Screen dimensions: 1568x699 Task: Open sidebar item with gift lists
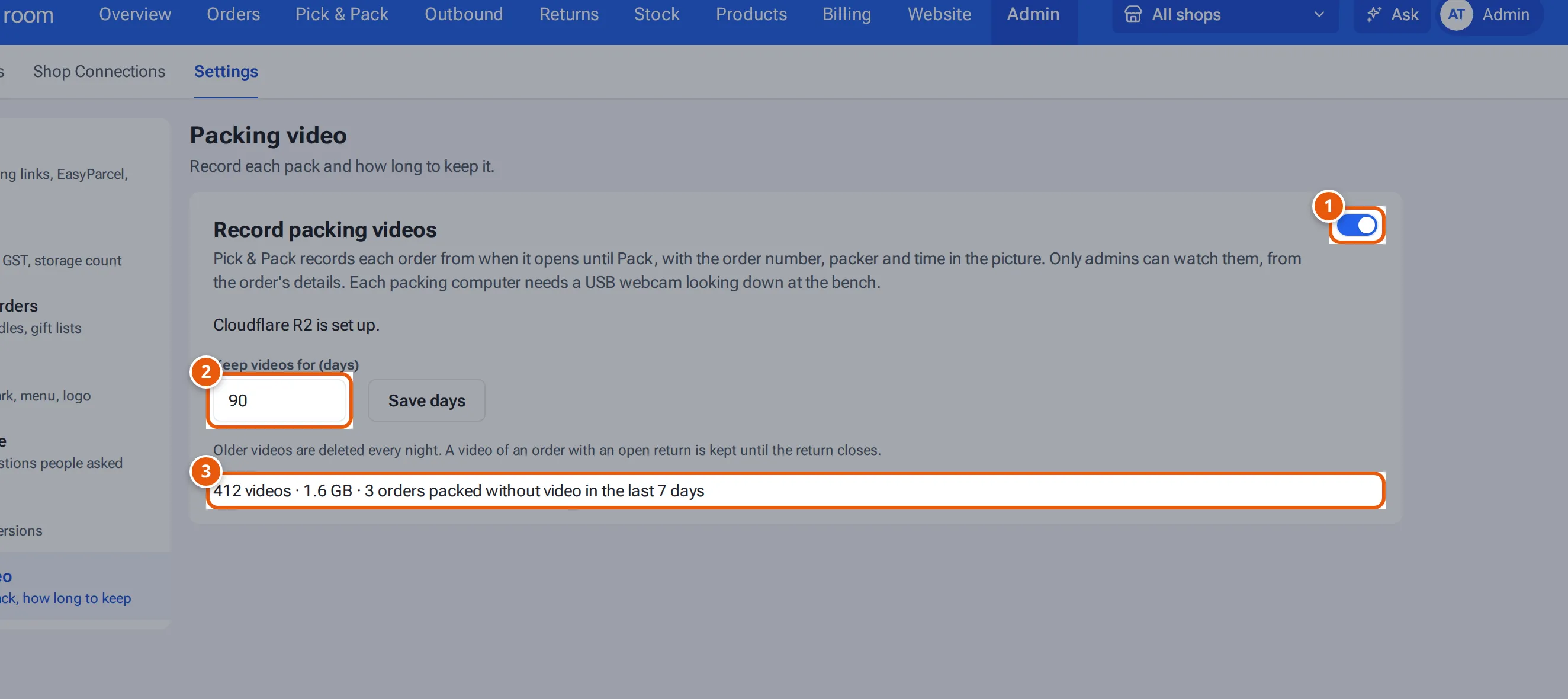(41, 316)
